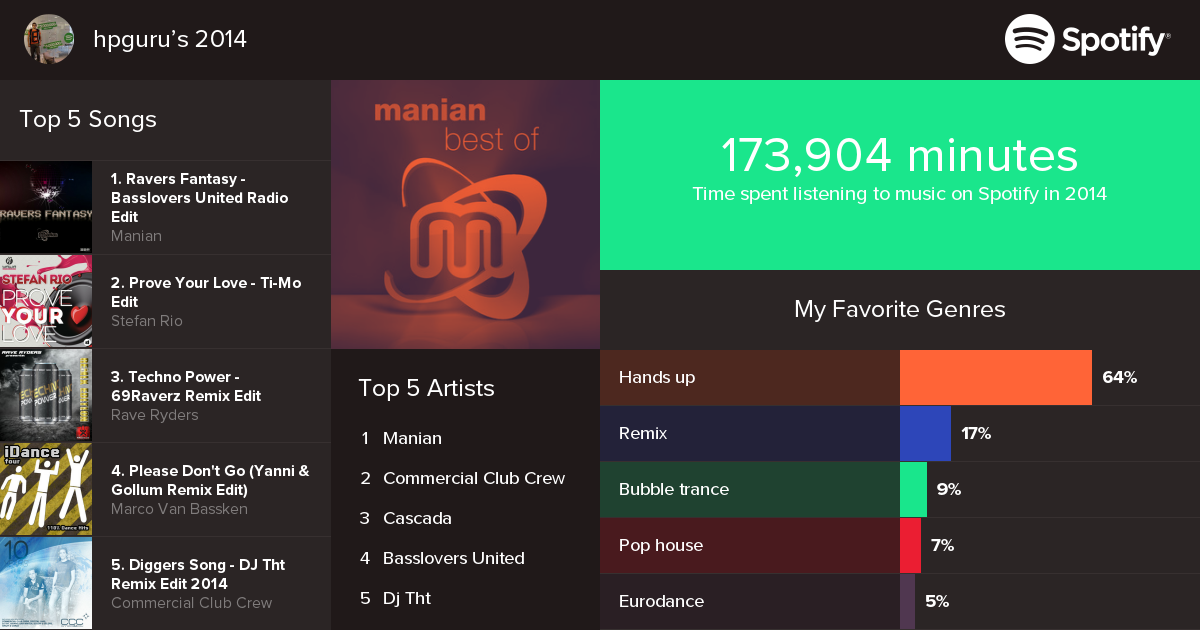
Task: Select song Diggers Song DJ Tht Remix Edit
Action: pyautogui.click(x=198, y=574)
